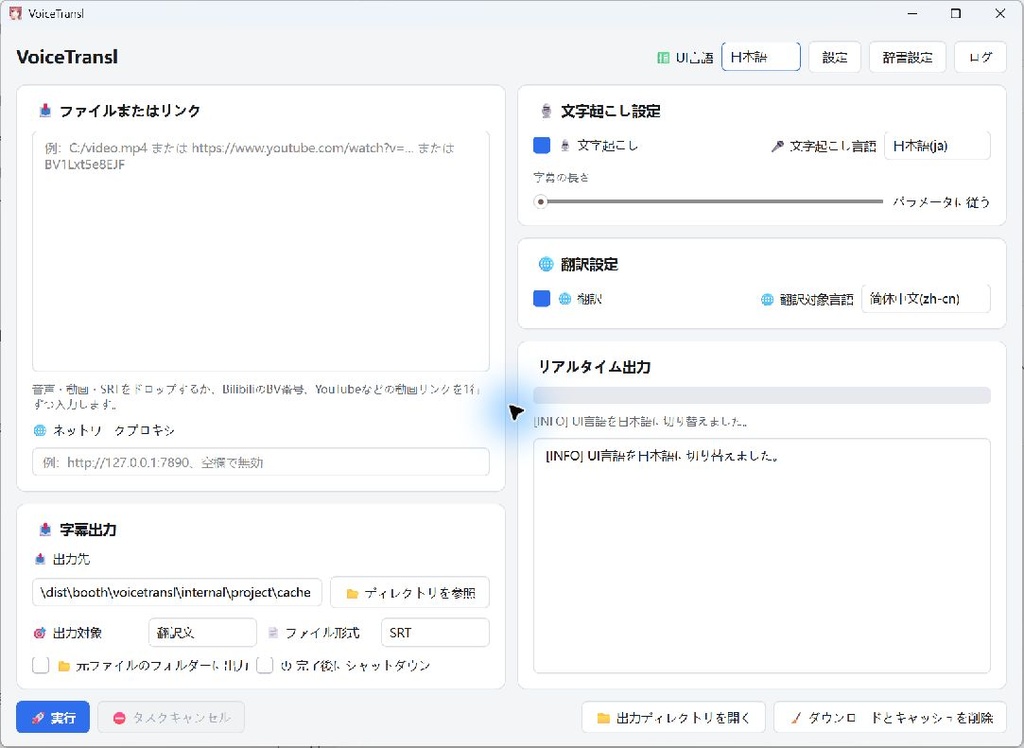
Task: Click the realtime output log text area
Action: click(x=761, y=555)
